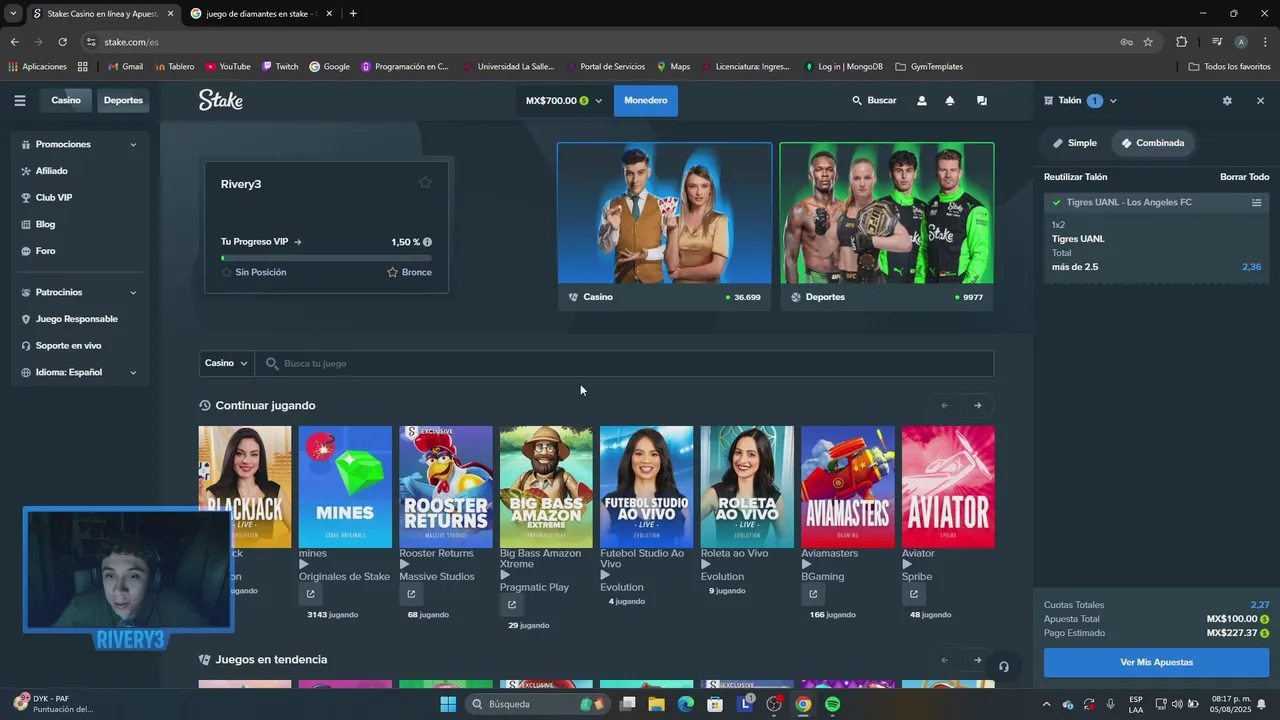Open Soporte en vivo in sidebar
This screenshot has width=1280, height=720.
(68, 346)
